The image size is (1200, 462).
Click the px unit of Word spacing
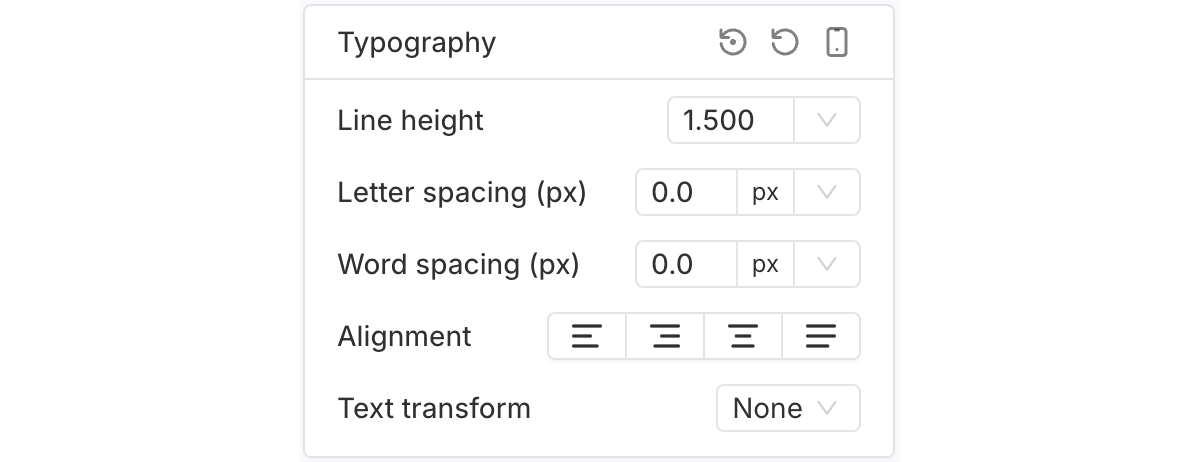pyautogui.click(x=765, y=265)
